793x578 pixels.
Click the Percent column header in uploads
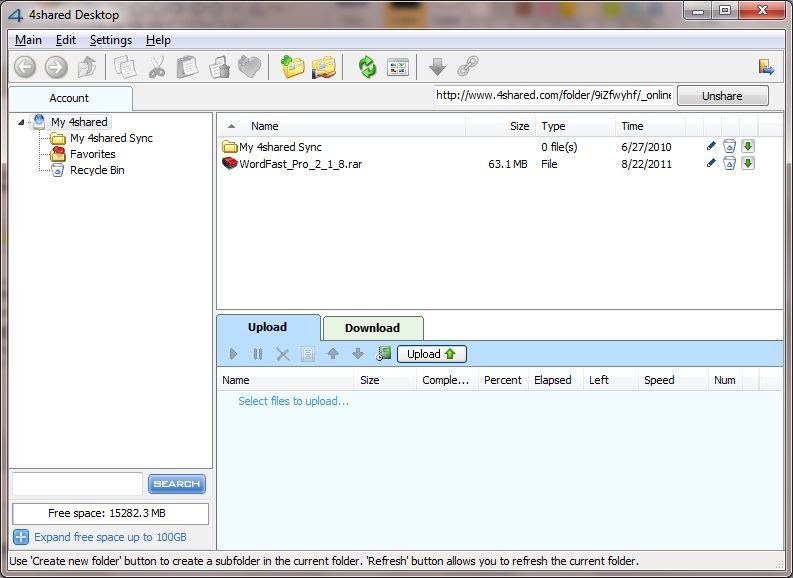[503, 380]
